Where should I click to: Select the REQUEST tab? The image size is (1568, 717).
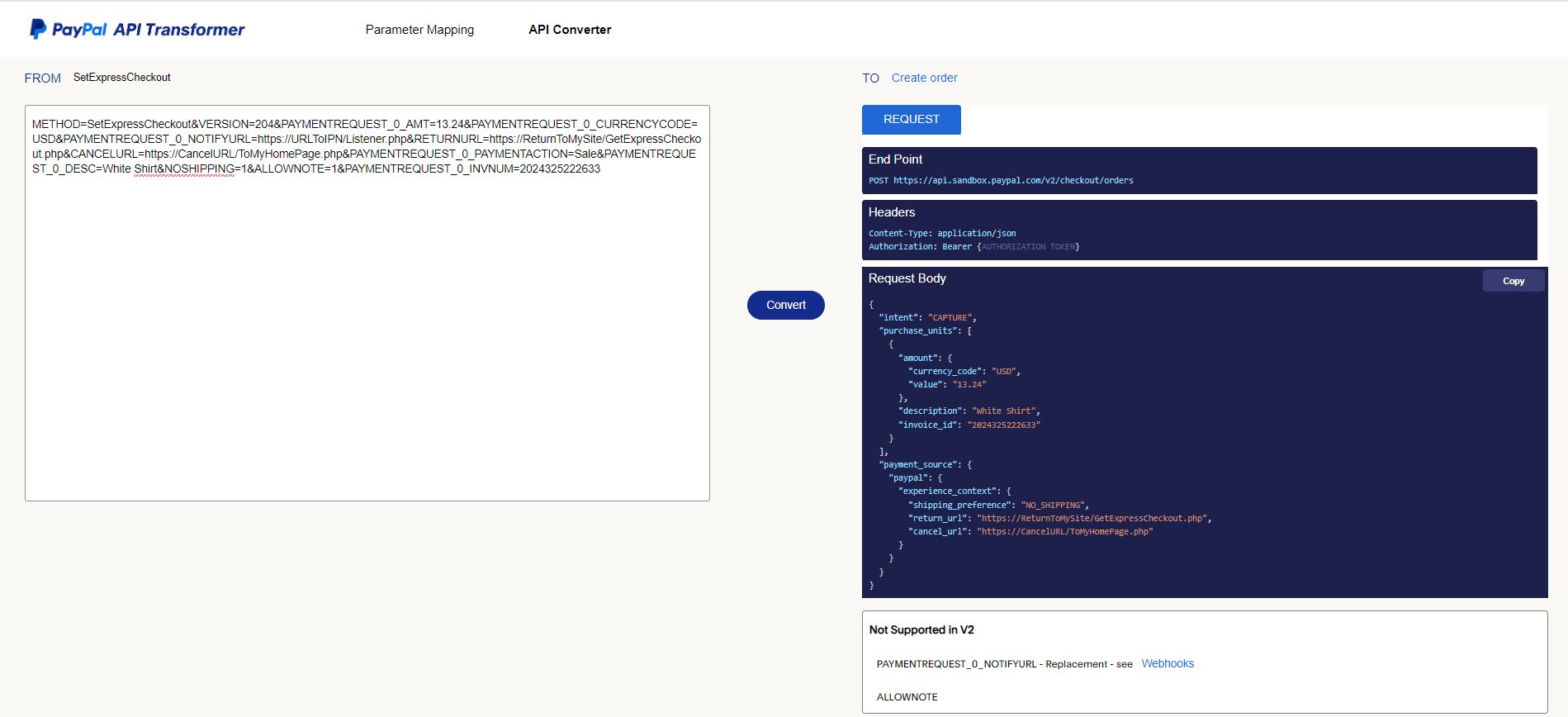coord(911,119)
